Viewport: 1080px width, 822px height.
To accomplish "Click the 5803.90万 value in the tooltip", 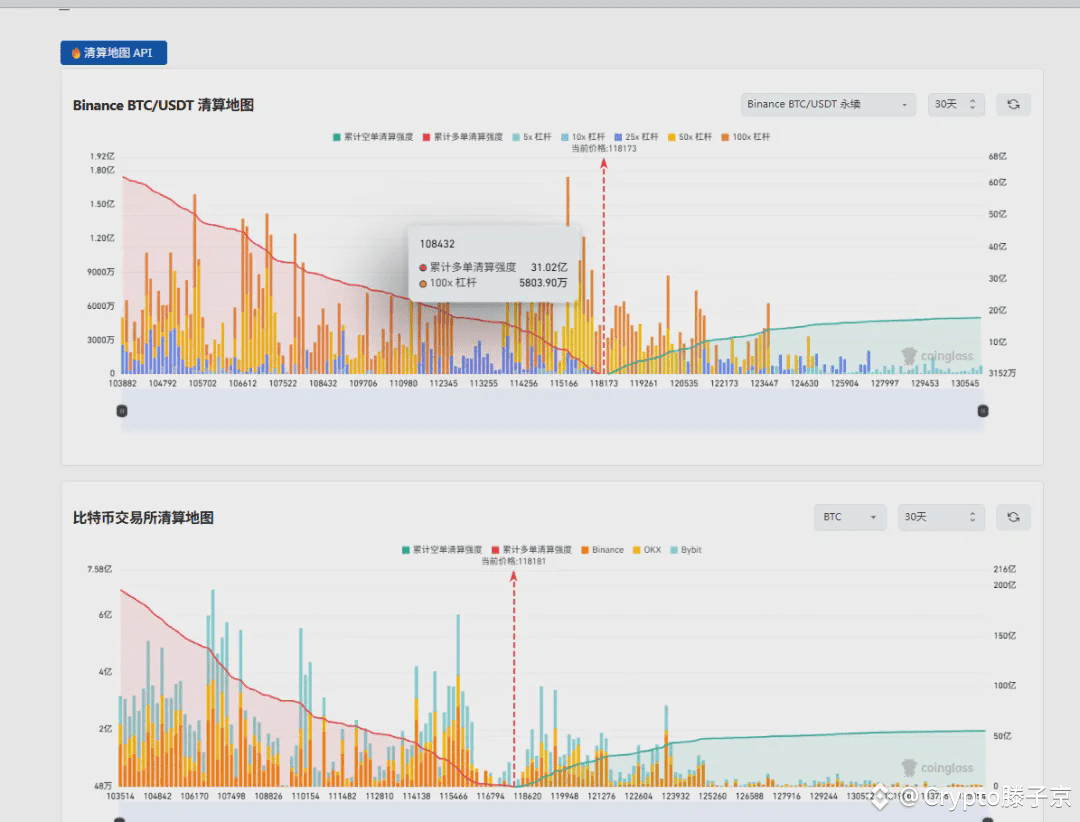I will click(x=543, y=283).
